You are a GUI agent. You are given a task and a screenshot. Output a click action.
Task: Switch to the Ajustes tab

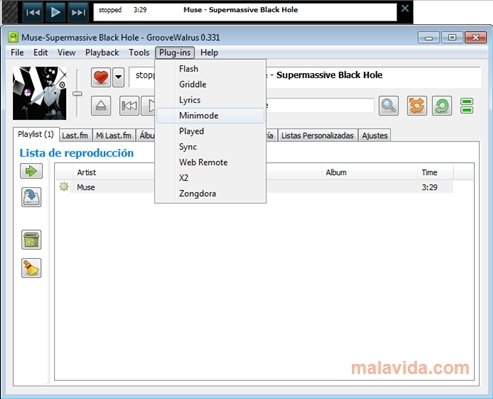pyautogui.click(x=375, y=136)
